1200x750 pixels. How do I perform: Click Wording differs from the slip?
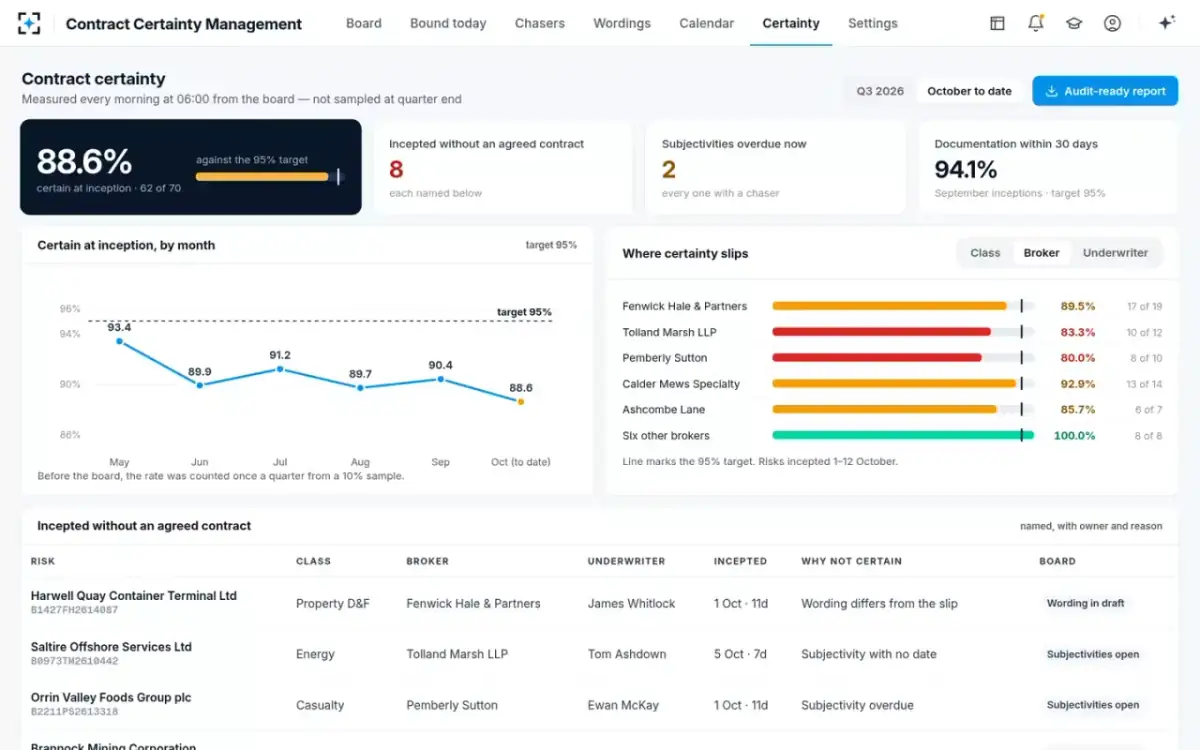click(879, 603)
